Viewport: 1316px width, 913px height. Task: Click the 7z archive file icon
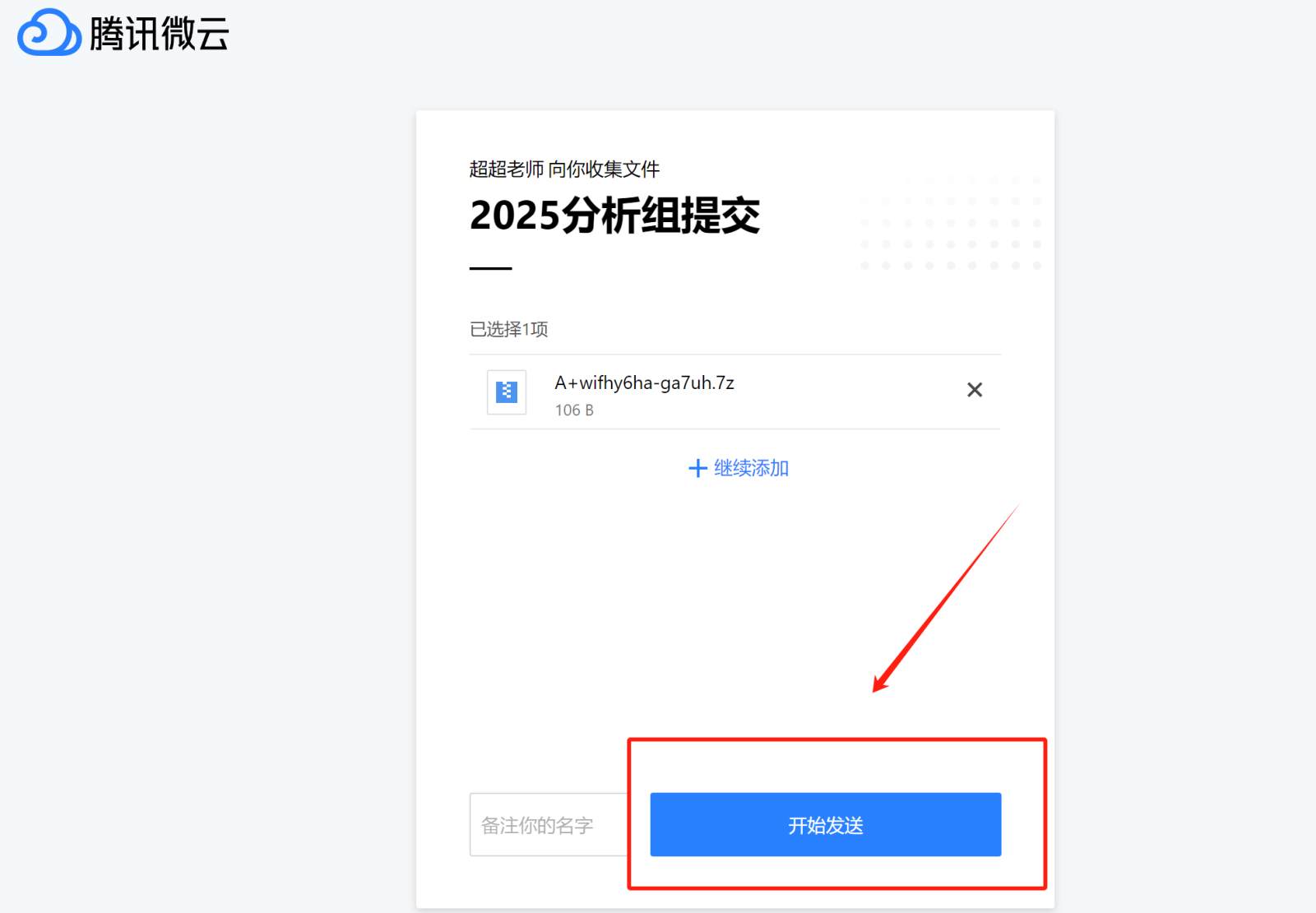(x=507, y=392)
